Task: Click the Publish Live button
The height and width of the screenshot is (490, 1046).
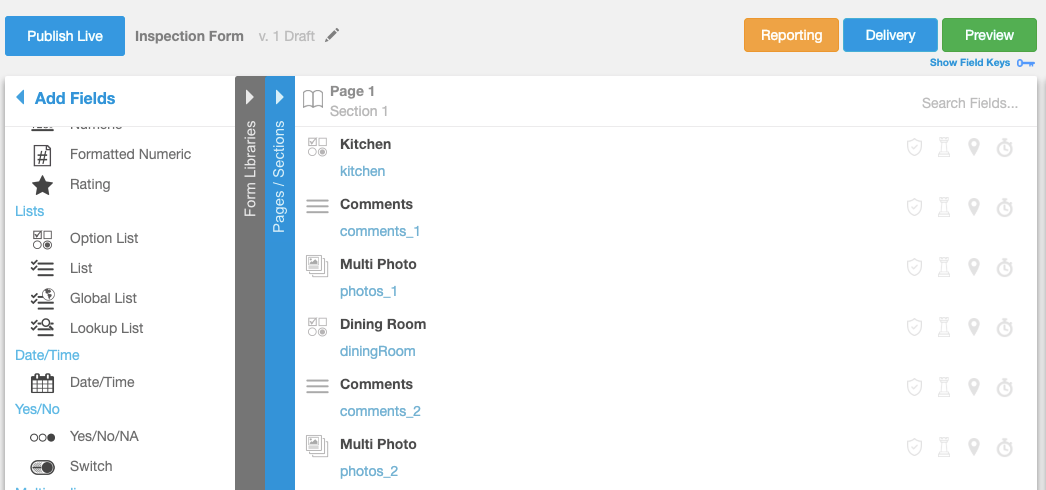Action: click(65, 36)
